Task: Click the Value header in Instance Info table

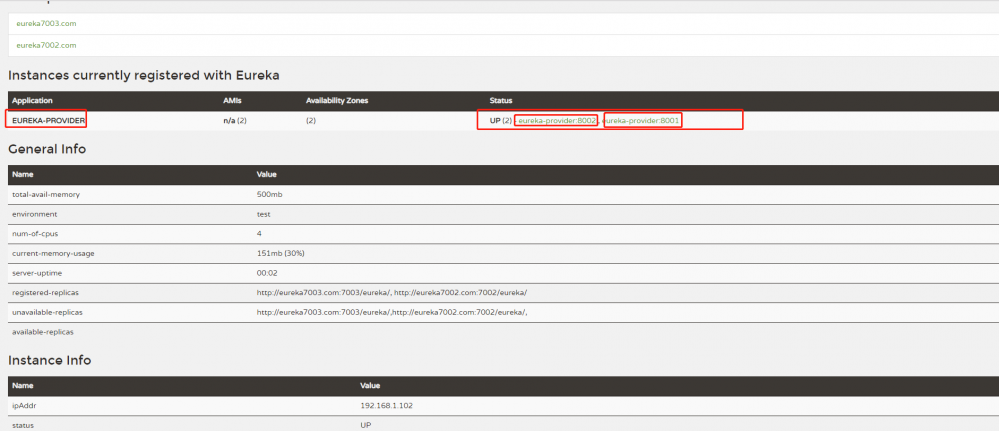Action: (370, 386)
